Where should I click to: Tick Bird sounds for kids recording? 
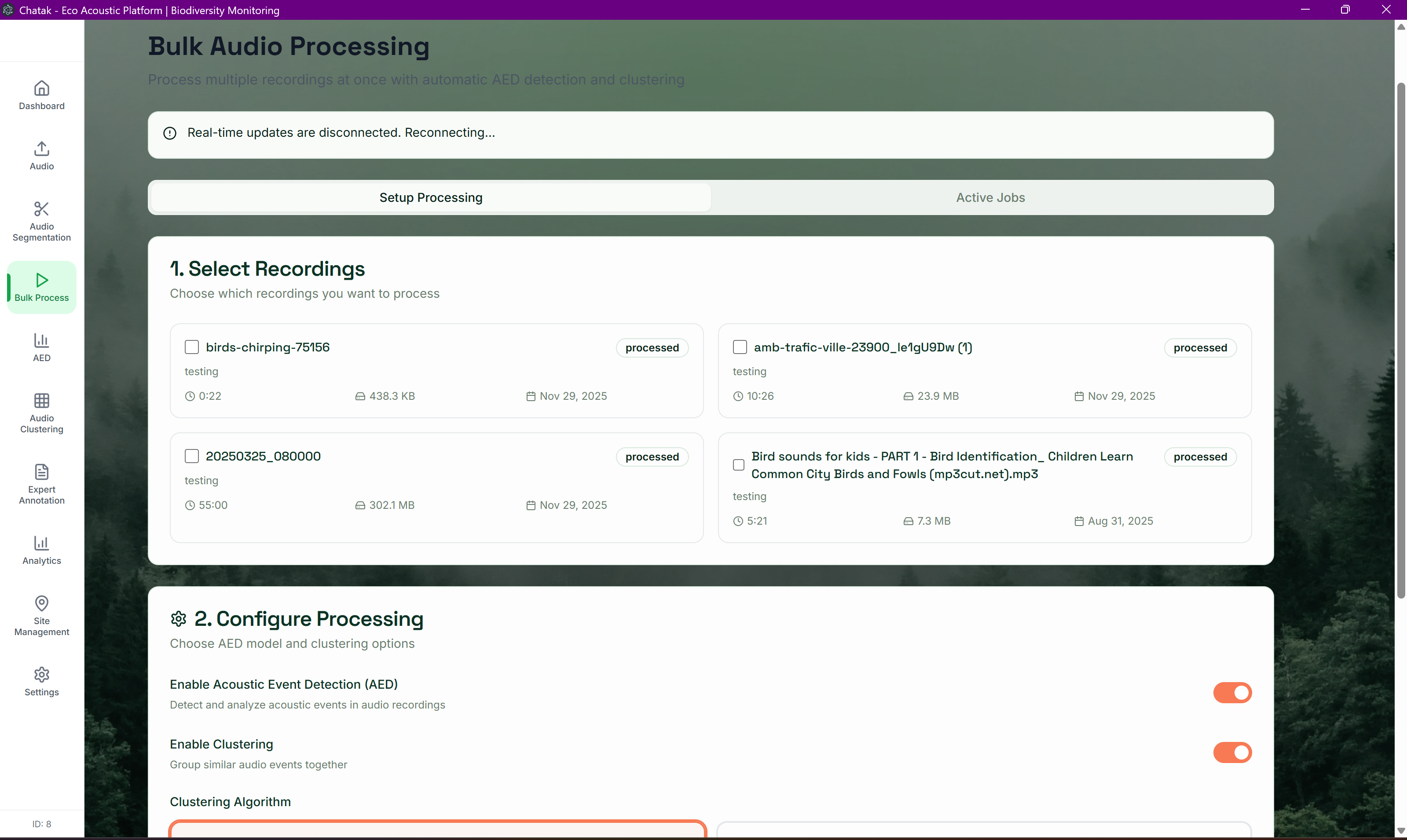tap(739, 465)
